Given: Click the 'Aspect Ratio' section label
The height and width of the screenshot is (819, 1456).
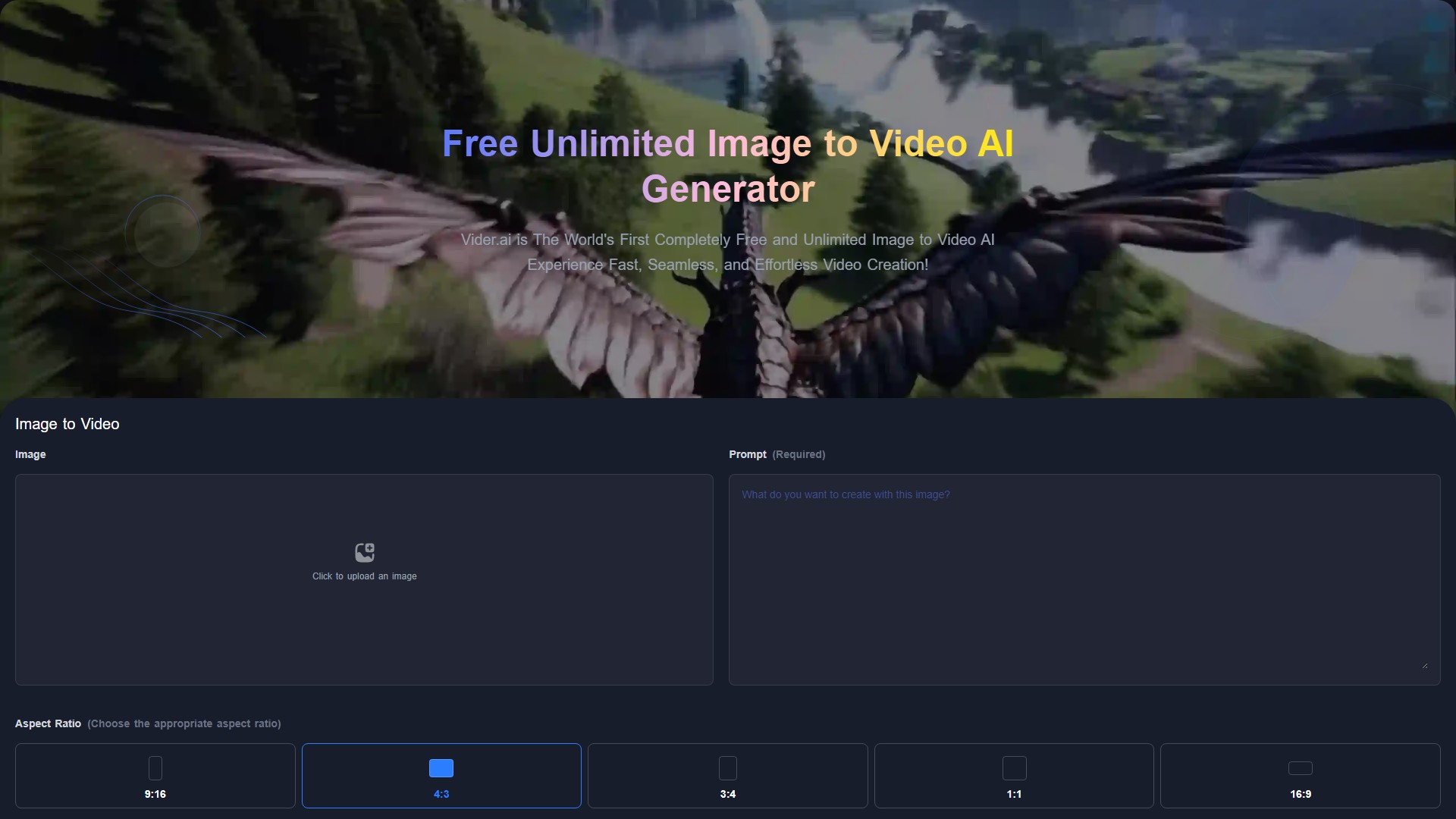Looking at the screenshot, I should point(48,723).
